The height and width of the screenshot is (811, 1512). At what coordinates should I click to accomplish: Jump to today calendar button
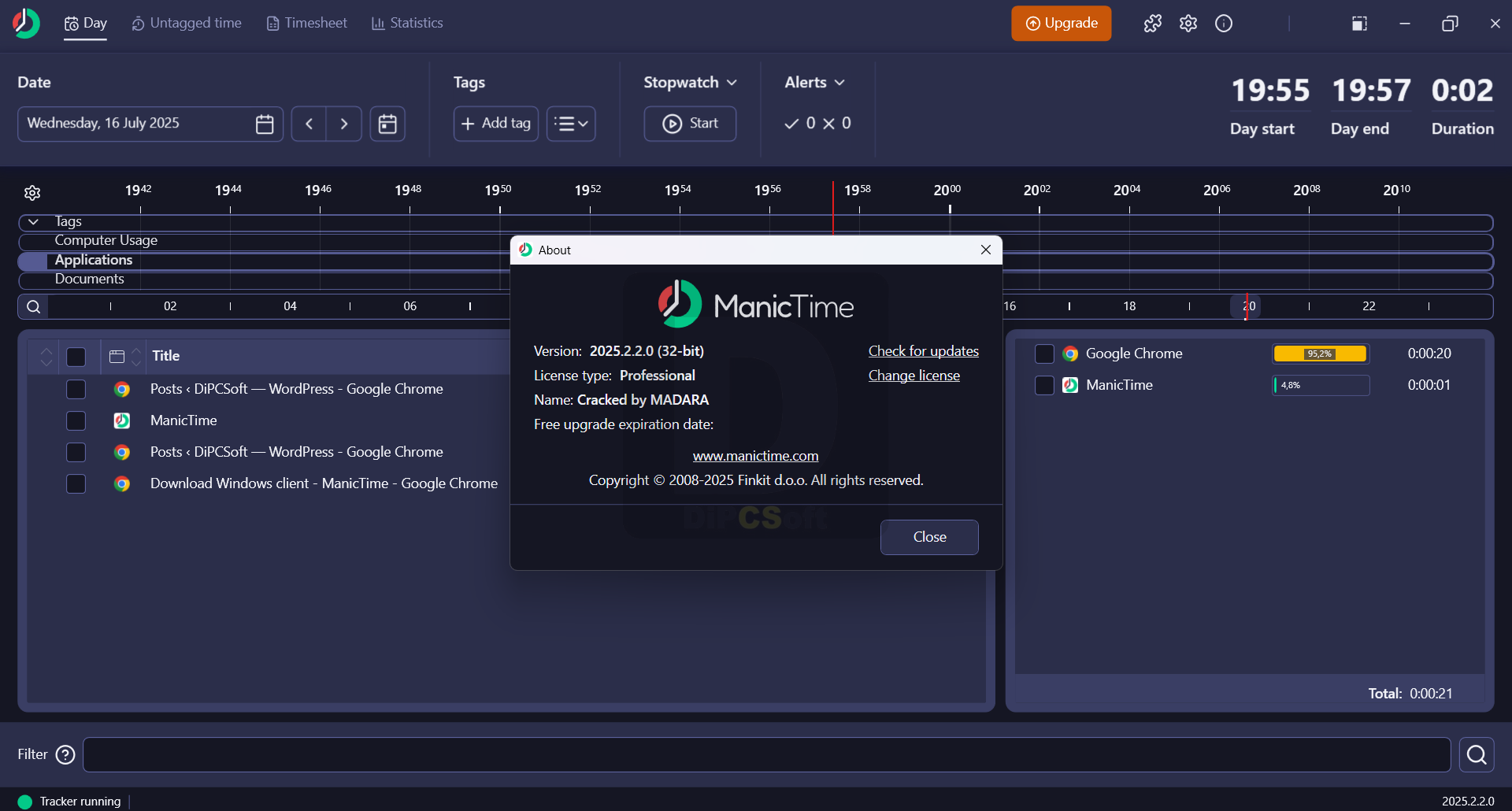(x=387, y=124)
